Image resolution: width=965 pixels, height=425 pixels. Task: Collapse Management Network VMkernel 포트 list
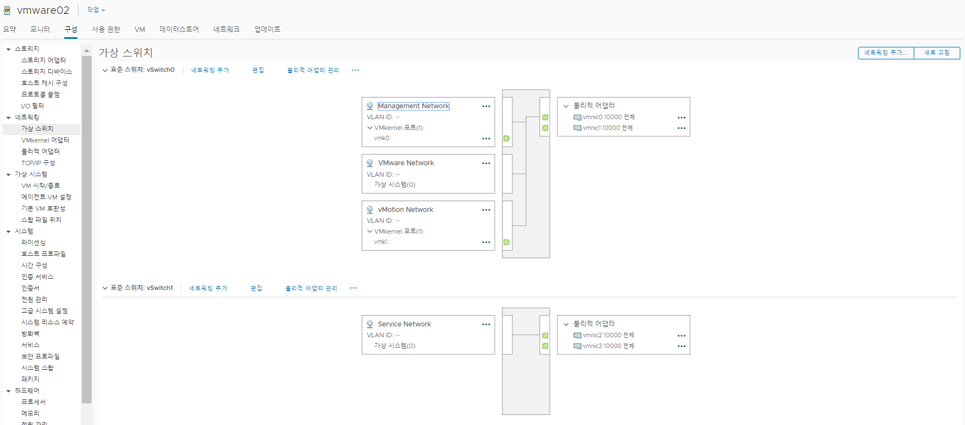pos(369,128)
